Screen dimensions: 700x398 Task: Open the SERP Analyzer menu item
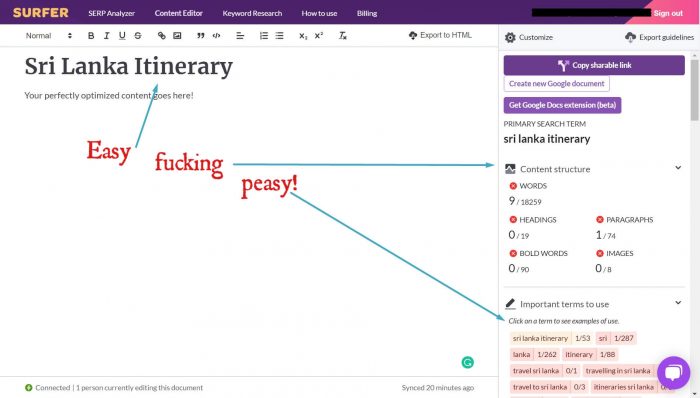pyautogui.click(x=112, y=13)
